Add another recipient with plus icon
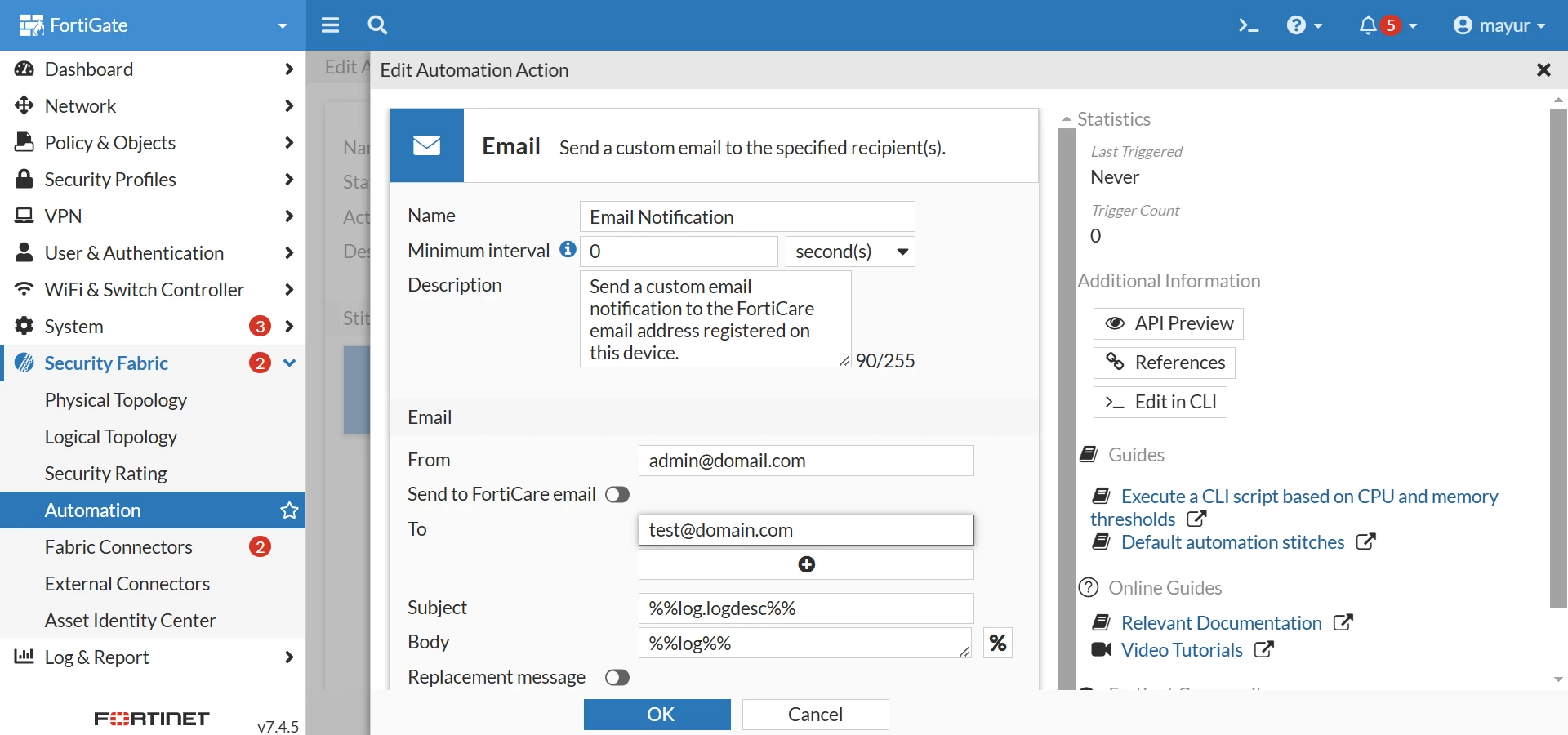The height and width of the screenshot is (735, 1568). click(x=806, y=564)
